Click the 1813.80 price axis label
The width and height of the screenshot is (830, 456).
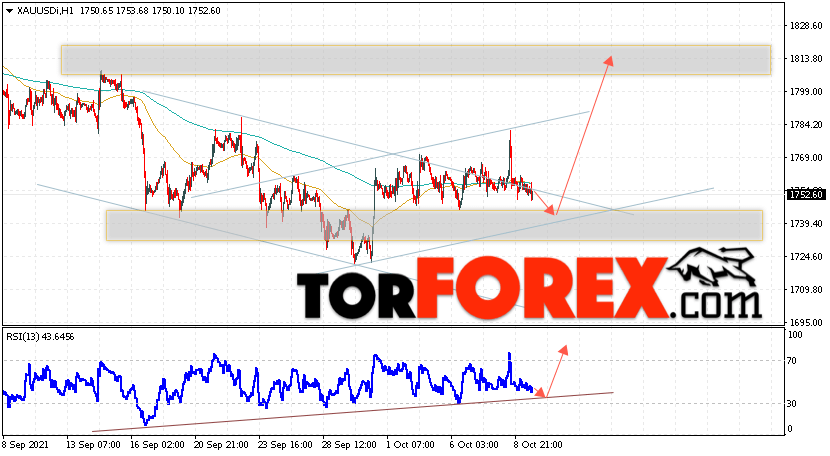tap(806, 58)
